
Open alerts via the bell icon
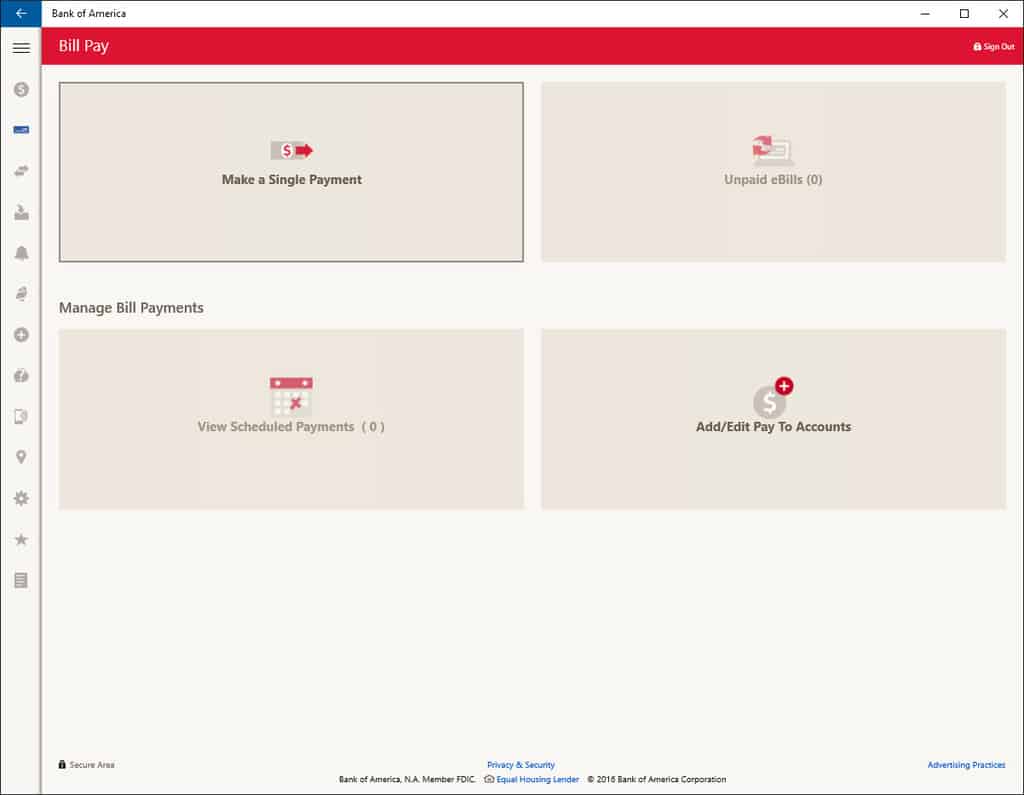coord(21,253)
